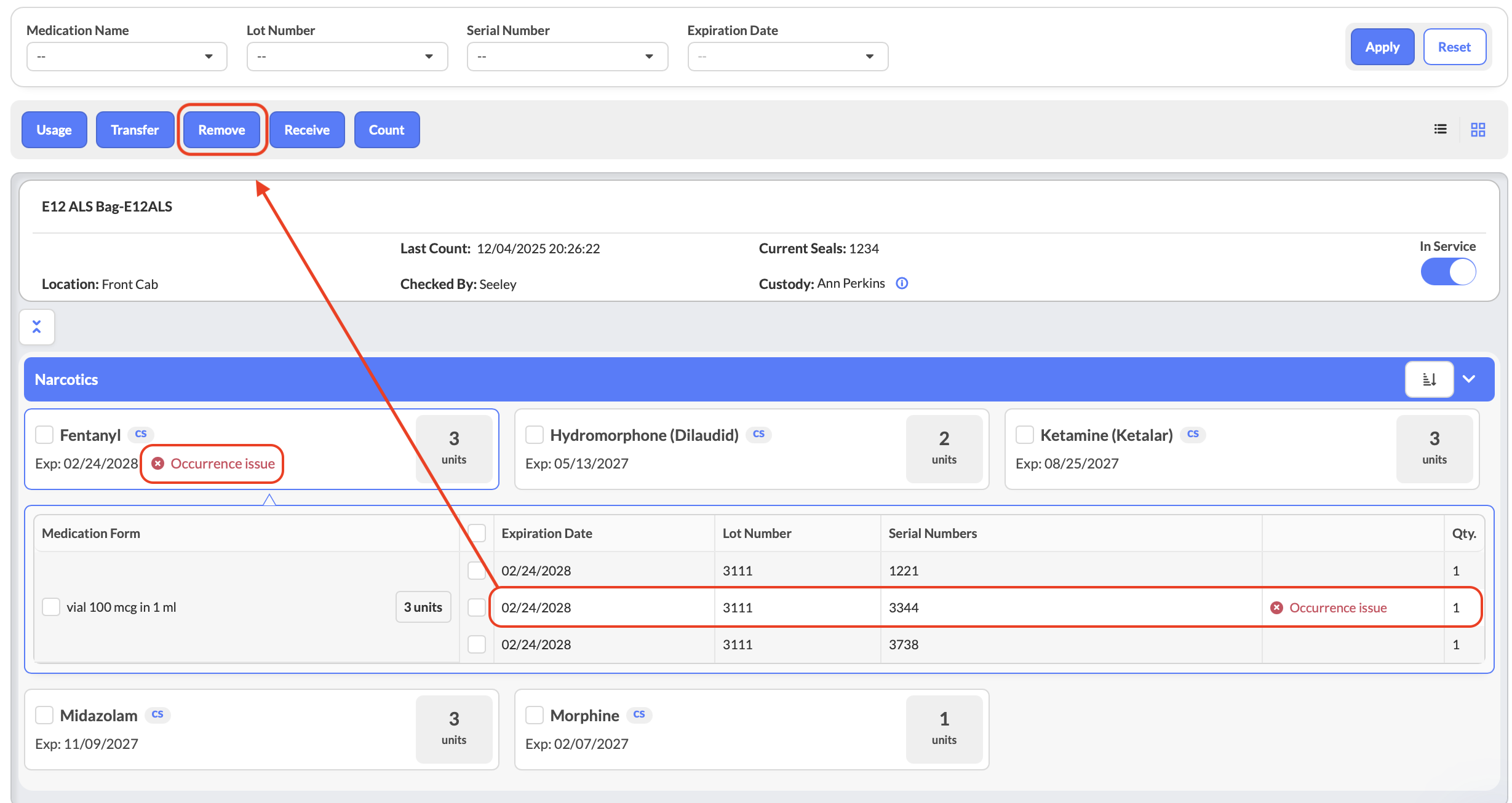Open the Lot Number dropdown
Viewport: 1512px width, 803px height.
coord(347,57)
